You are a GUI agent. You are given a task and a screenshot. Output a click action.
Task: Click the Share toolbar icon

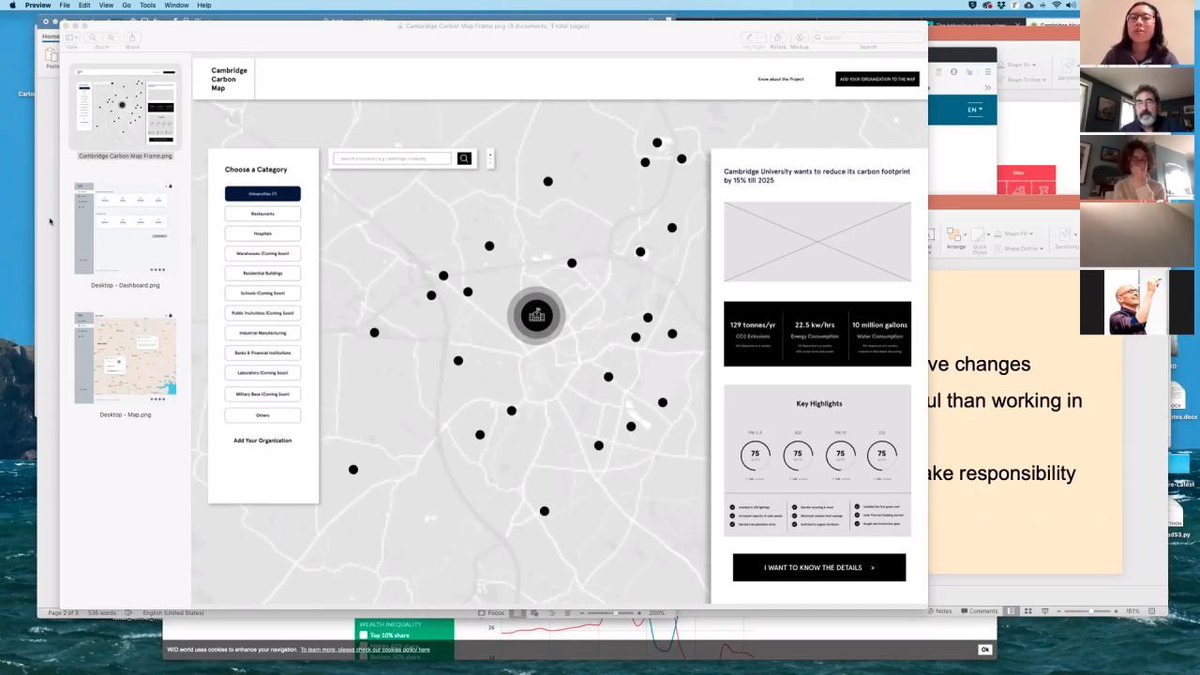(133, 38)
